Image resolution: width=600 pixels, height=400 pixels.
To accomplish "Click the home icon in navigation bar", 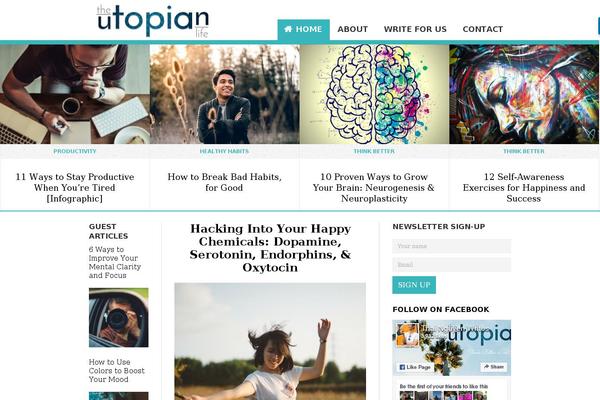I will [x=288, y=29].
